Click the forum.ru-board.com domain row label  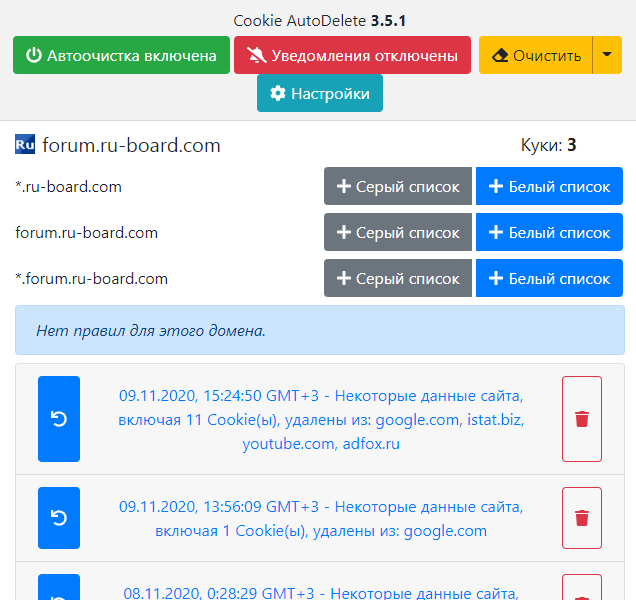tap(86, 232)
